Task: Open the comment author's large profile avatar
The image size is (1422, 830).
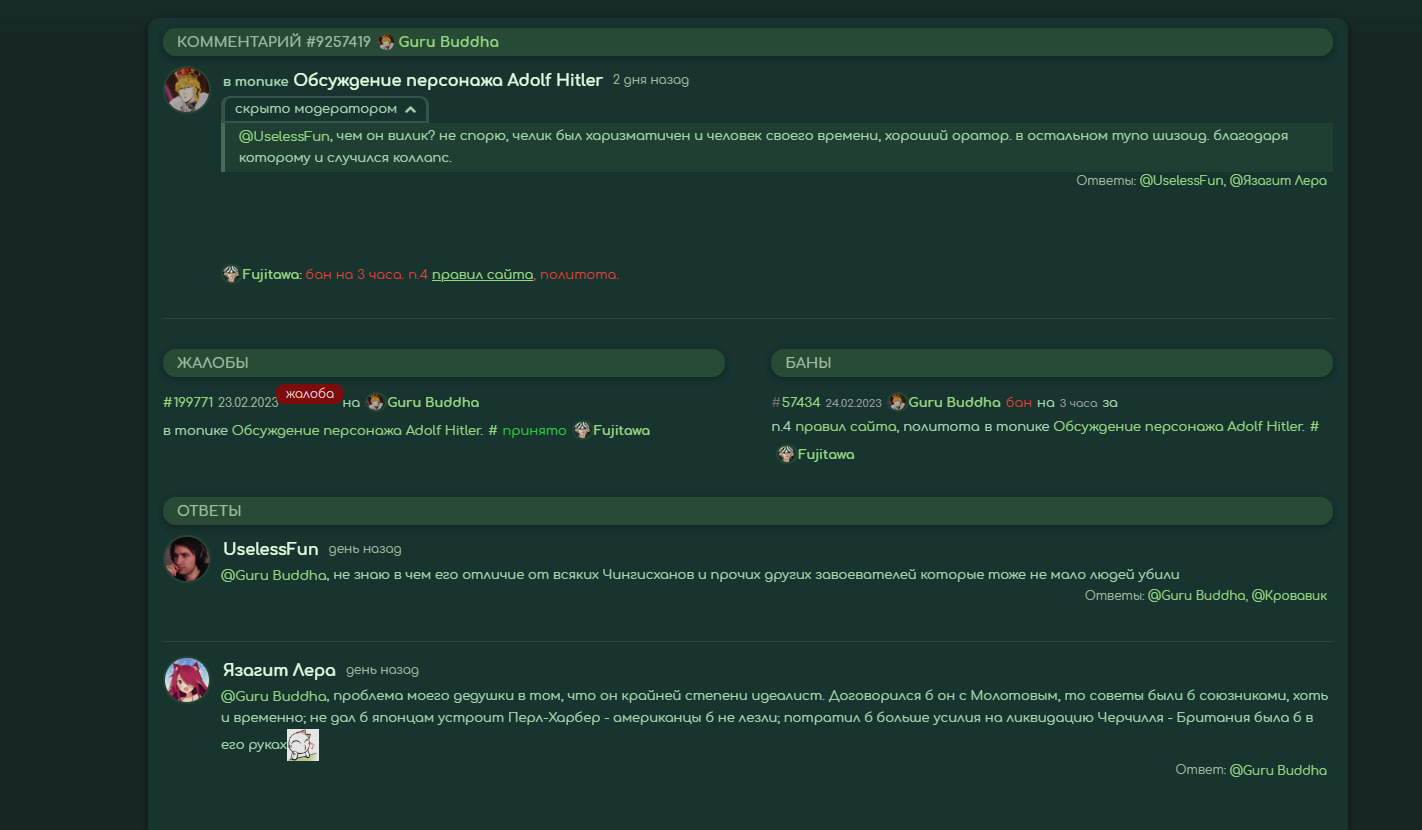Action: [187, 90]
